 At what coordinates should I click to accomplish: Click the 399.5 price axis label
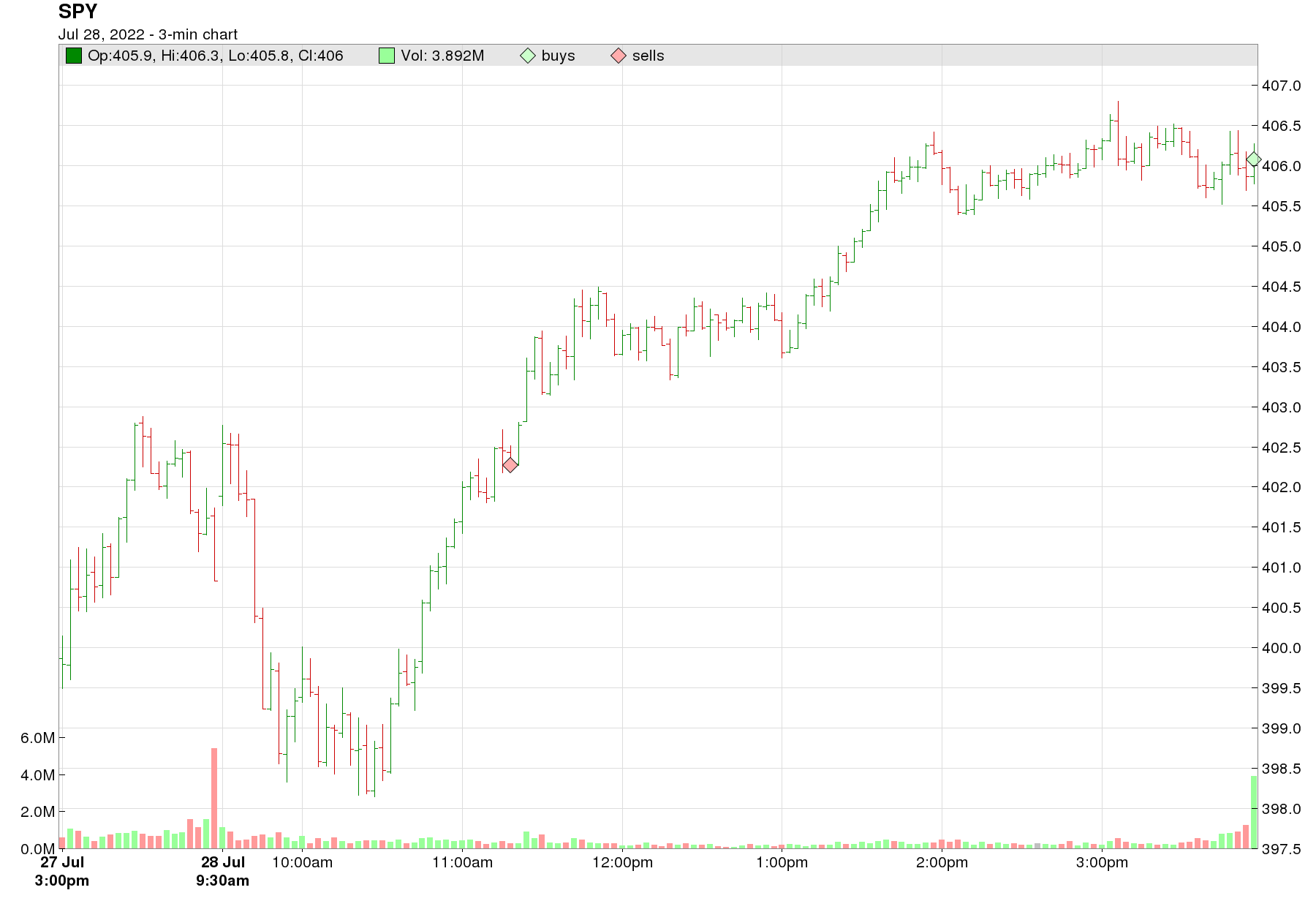point(1282,688)
